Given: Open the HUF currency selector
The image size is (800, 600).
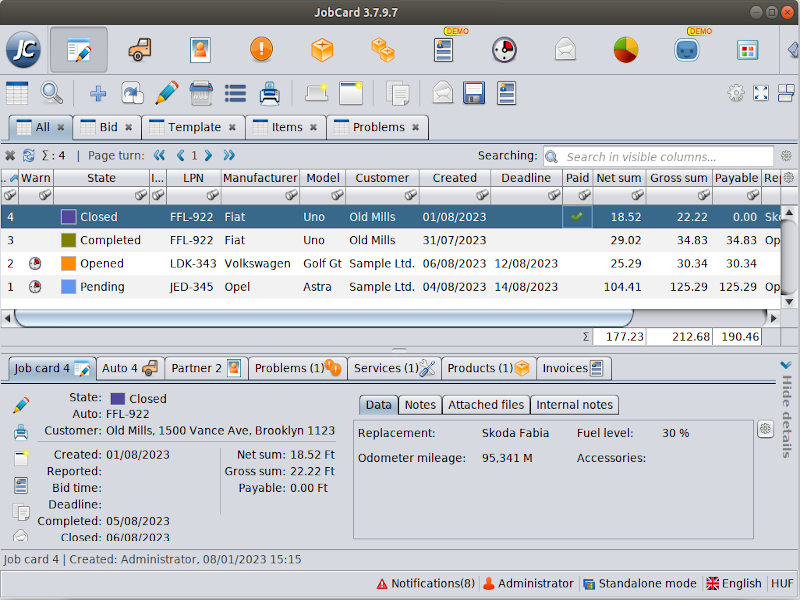Looking at the screenshot, I should pyautogui.click(x=782, y=583).
